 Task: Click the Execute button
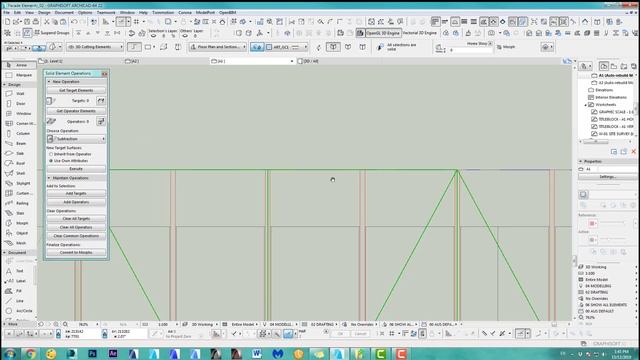[76, 169]
